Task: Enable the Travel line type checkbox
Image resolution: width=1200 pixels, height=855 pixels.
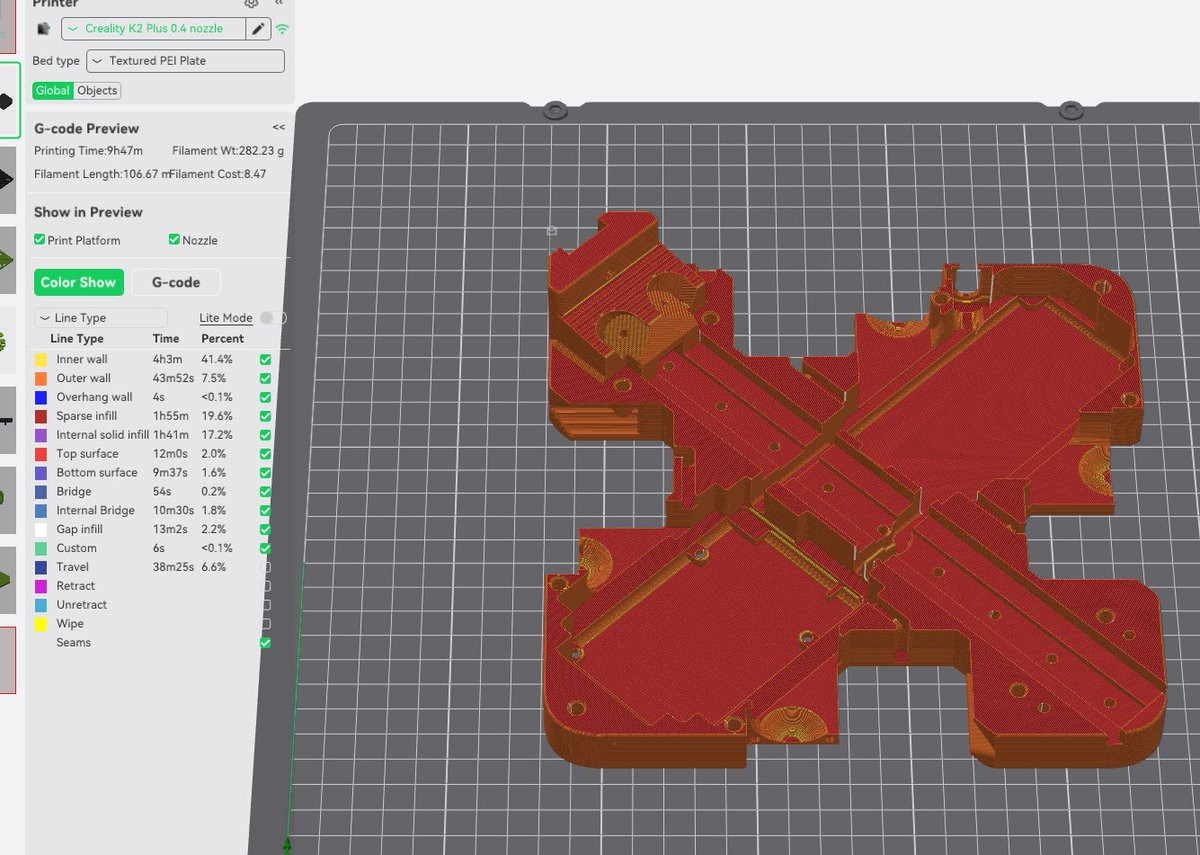Action: point(265,567)
